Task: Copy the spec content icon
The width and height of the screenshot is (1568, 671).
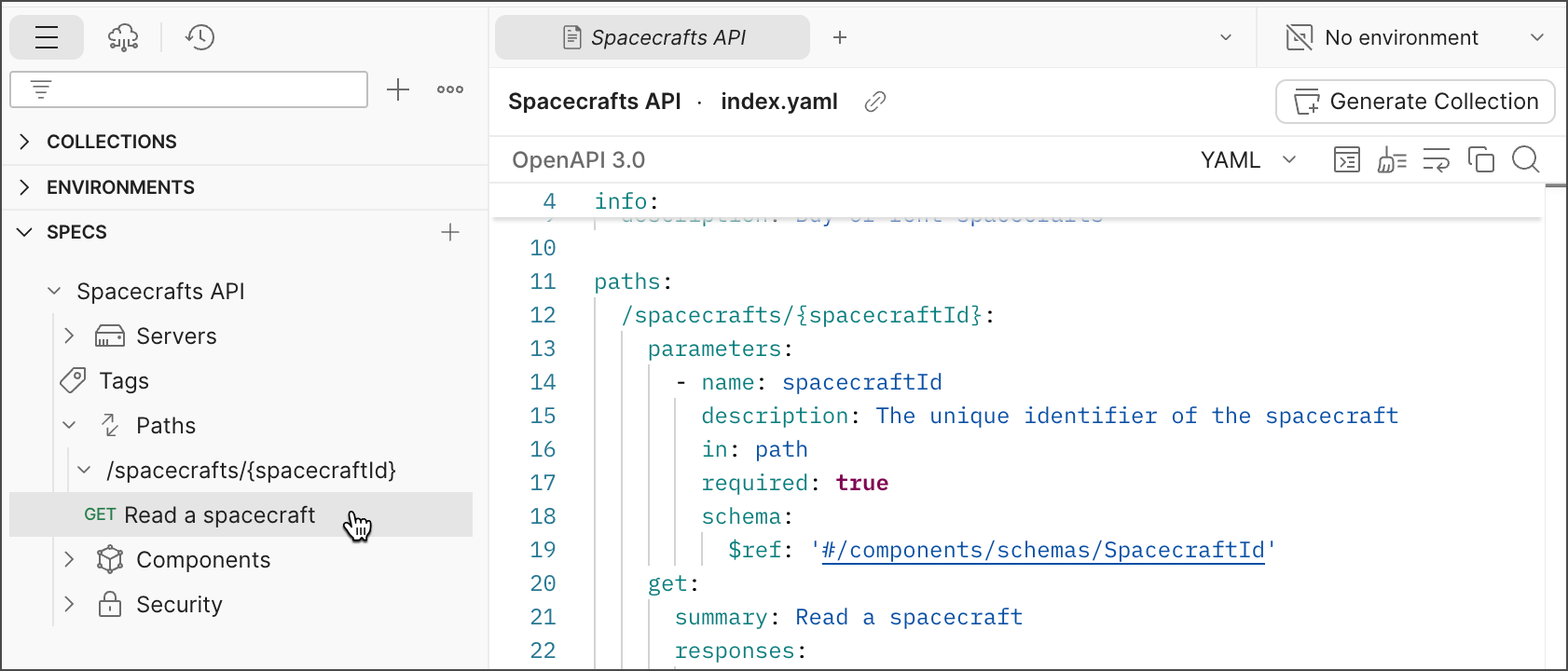Action: (1481, 160)
